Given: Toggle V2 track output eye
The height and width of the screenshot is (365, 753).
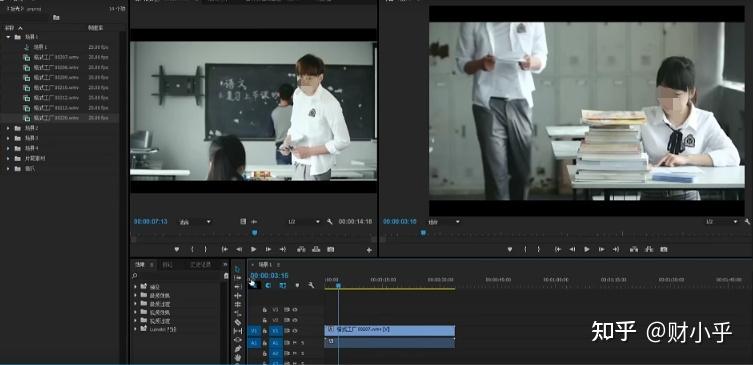Looking at the screenshot, I should pos(295,320).
